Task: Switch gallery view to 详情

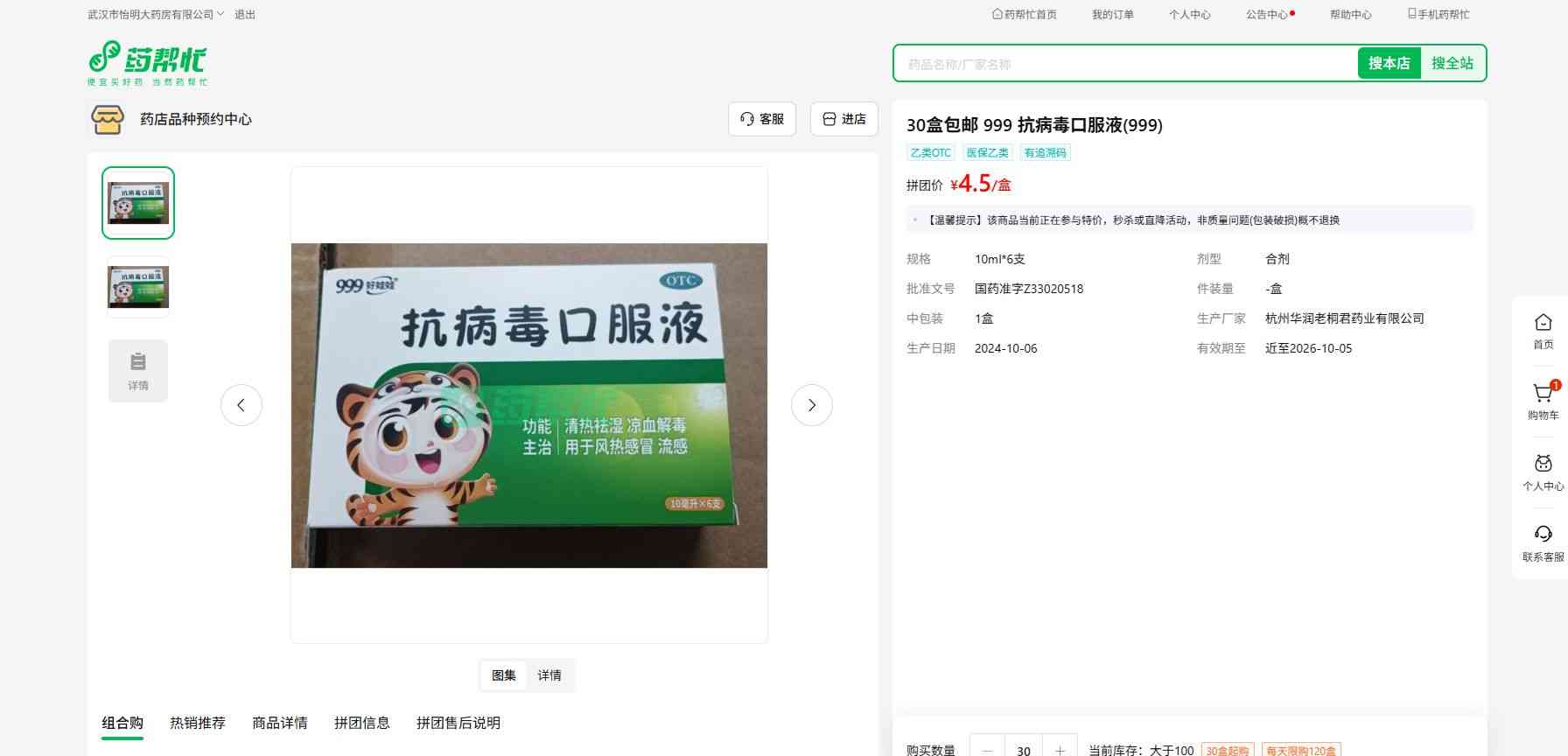Action: coord(549,675)
